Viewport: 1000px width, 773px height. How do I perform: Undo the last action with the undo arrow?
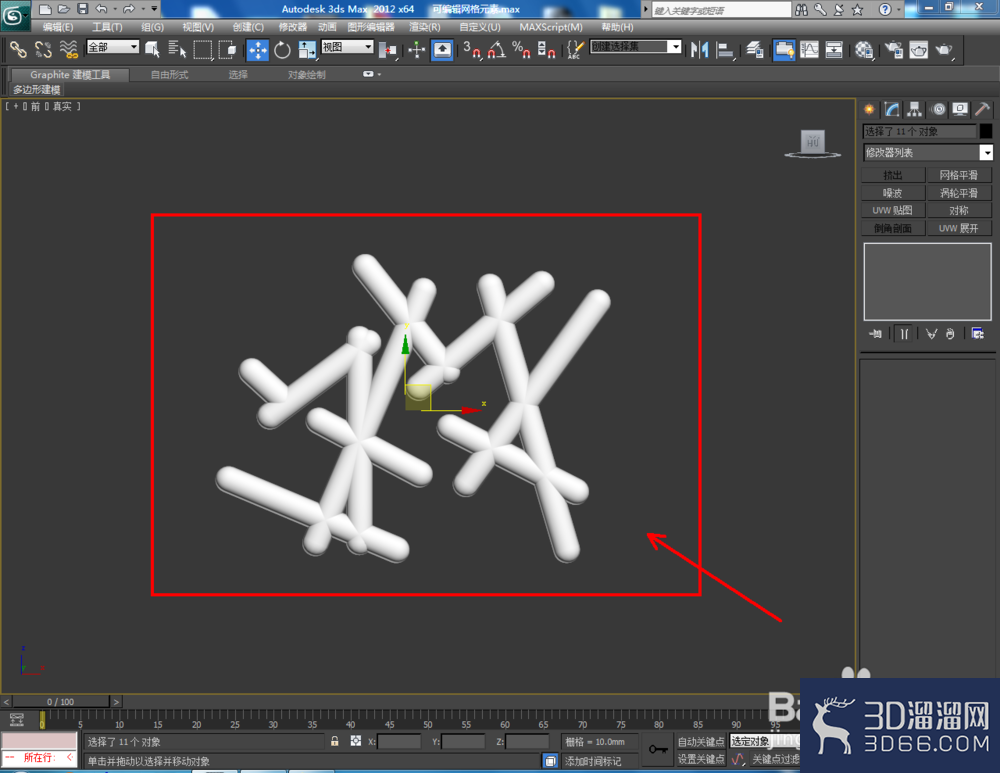(101, 9)
